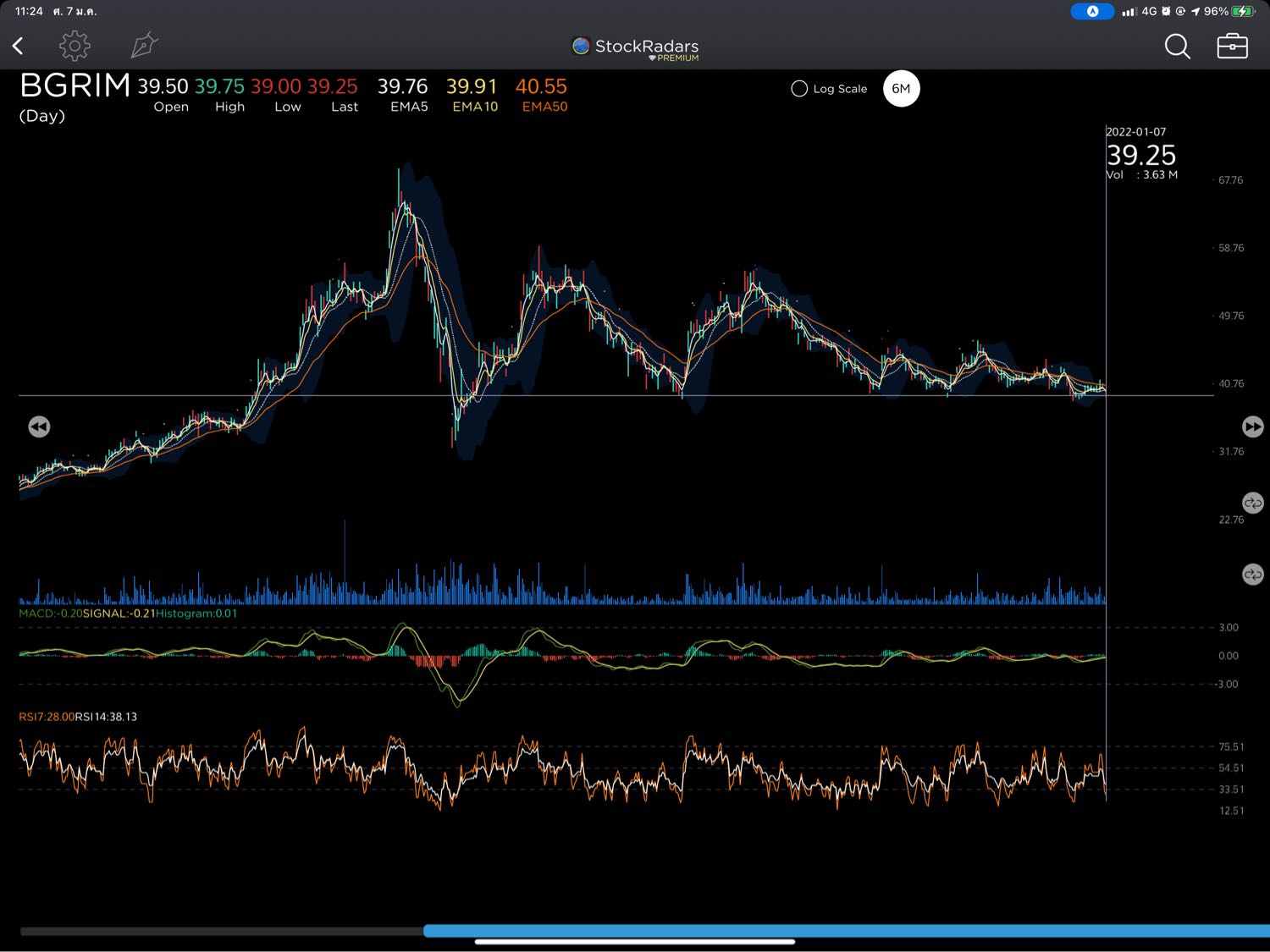The width and height of the screenshot is (1270, 952).
Task: Rewind chart with left double-arrow
Action: pos(39,426)
